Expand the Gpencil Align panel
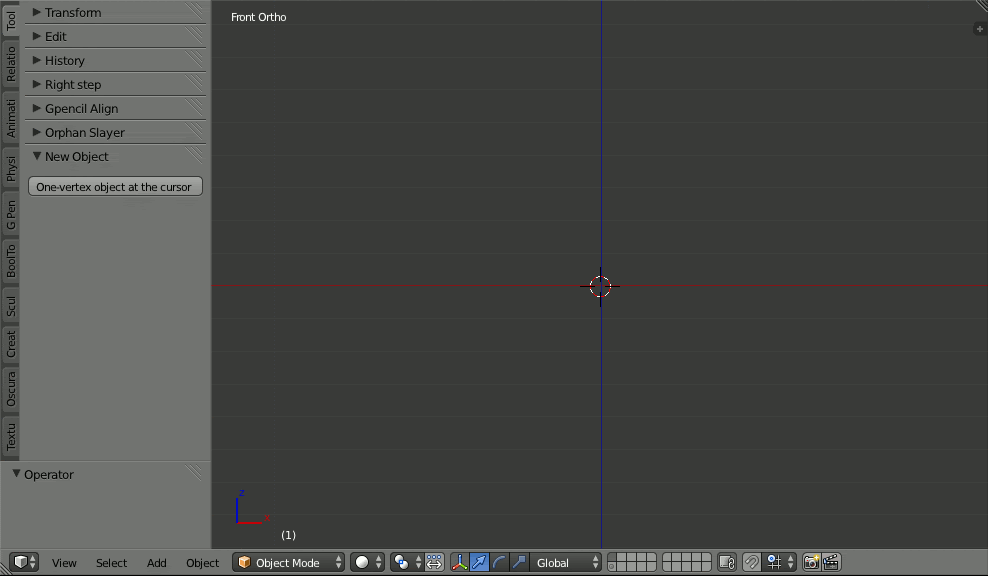Screen dimensions: 988x576 pyautogui.click(x=115, y=108)
